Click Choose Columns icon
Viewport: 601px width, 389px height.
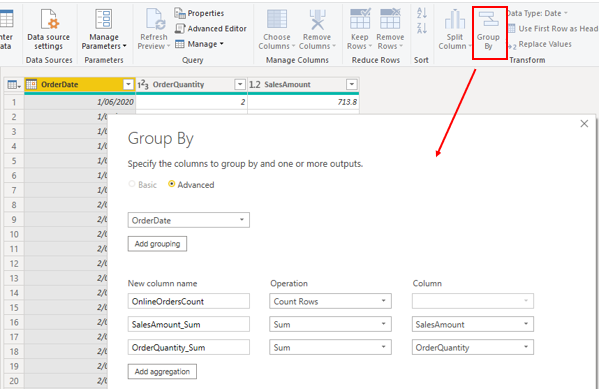click(x=277, y=19)
